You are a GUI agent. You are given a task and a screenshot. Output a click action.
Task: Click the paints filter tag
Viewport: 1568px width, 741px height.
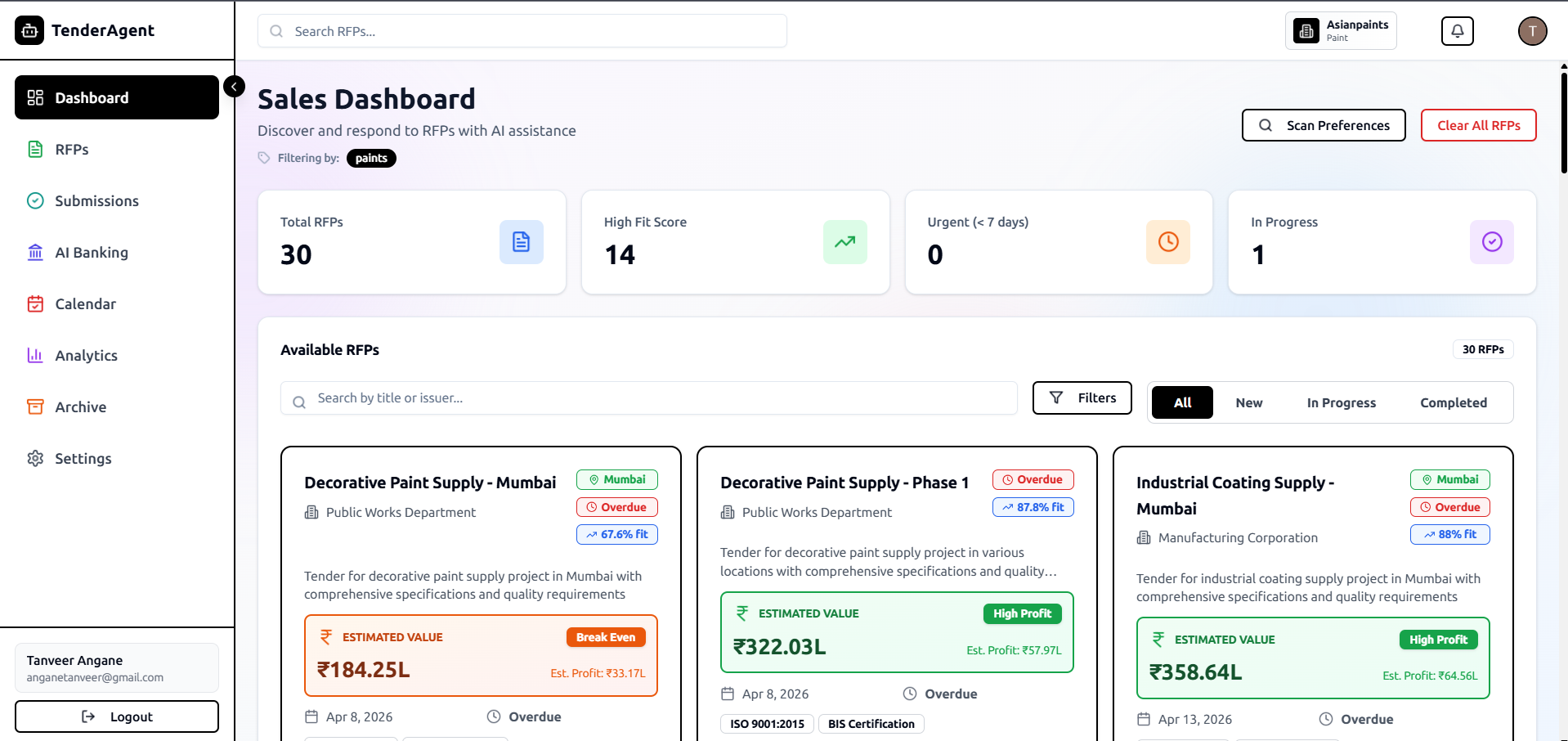(371, 158)
